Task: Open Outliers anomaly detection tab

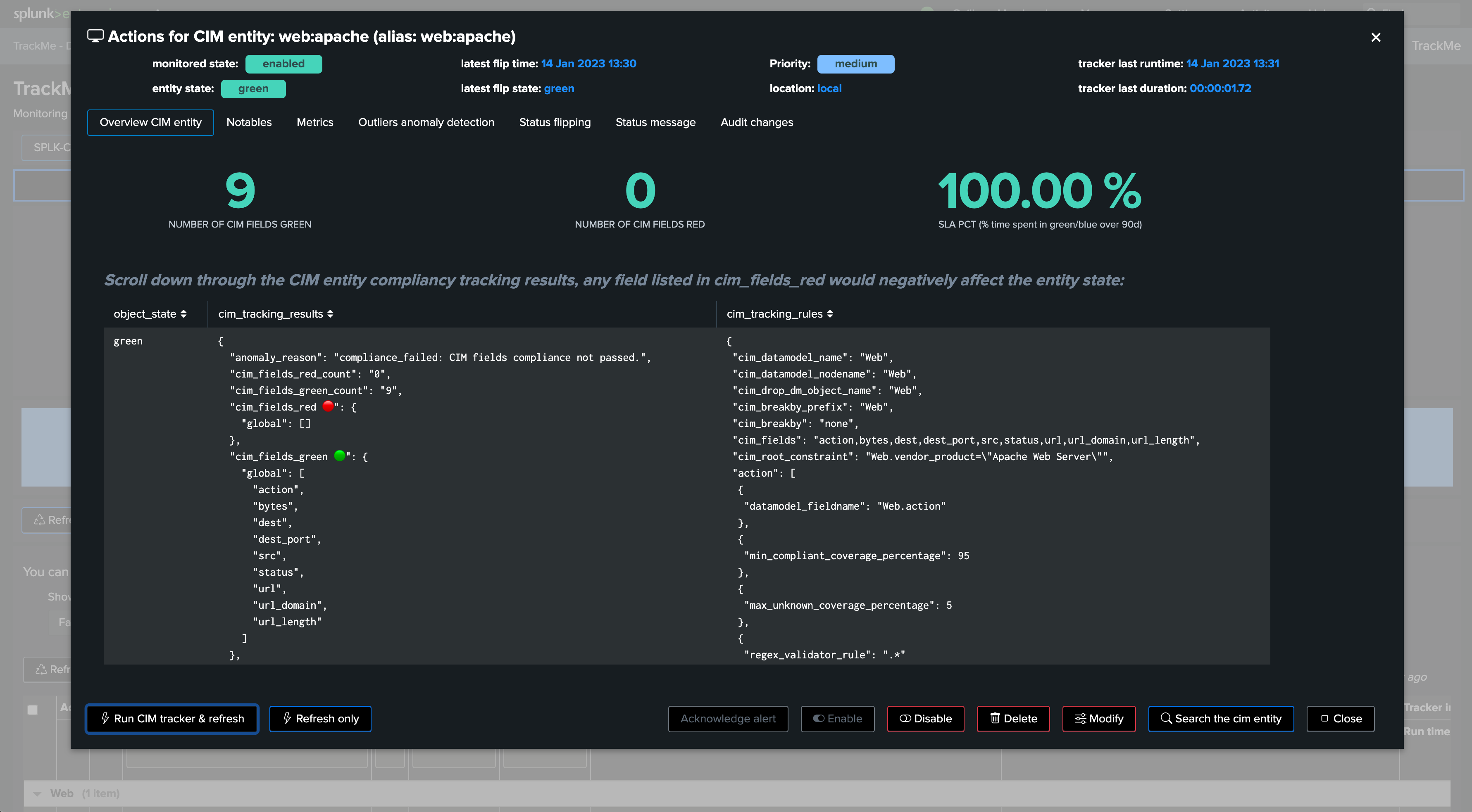Action: [x=426, y=122]
